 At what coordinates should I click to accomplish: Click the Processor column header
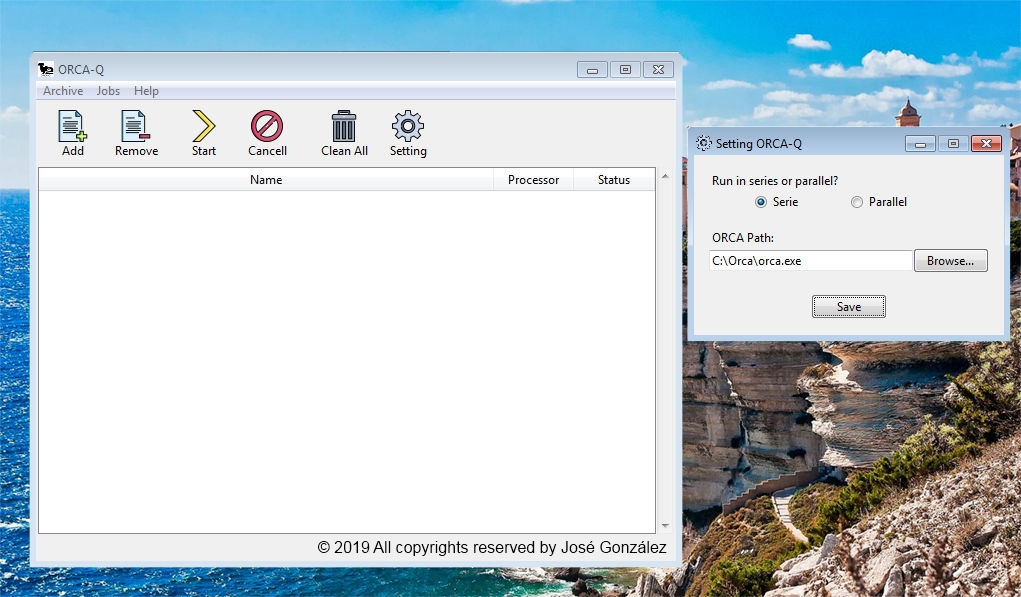click(533, 180)
